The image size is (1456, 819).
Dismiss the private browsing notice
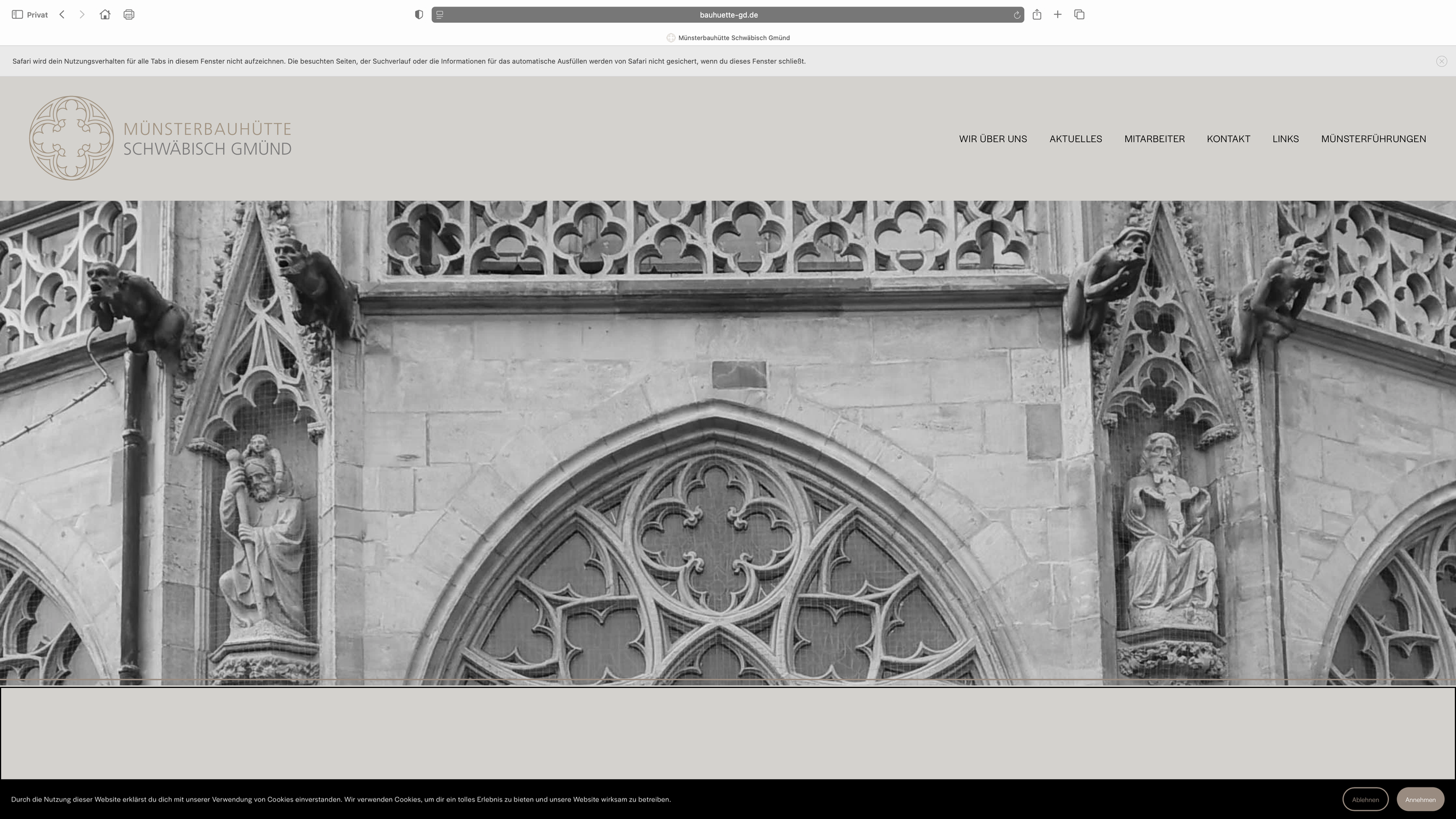1442,61
